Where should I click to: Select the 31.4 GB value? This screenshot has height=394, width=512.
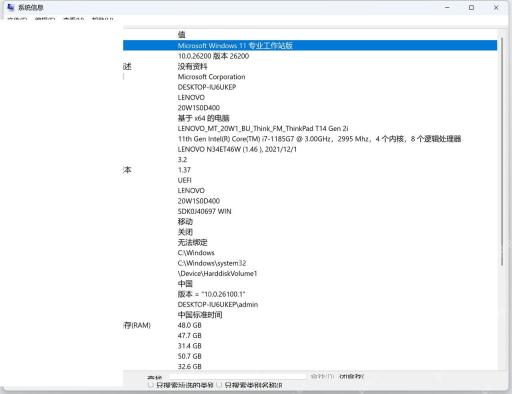pyautogui.click(x=189, y=345)
